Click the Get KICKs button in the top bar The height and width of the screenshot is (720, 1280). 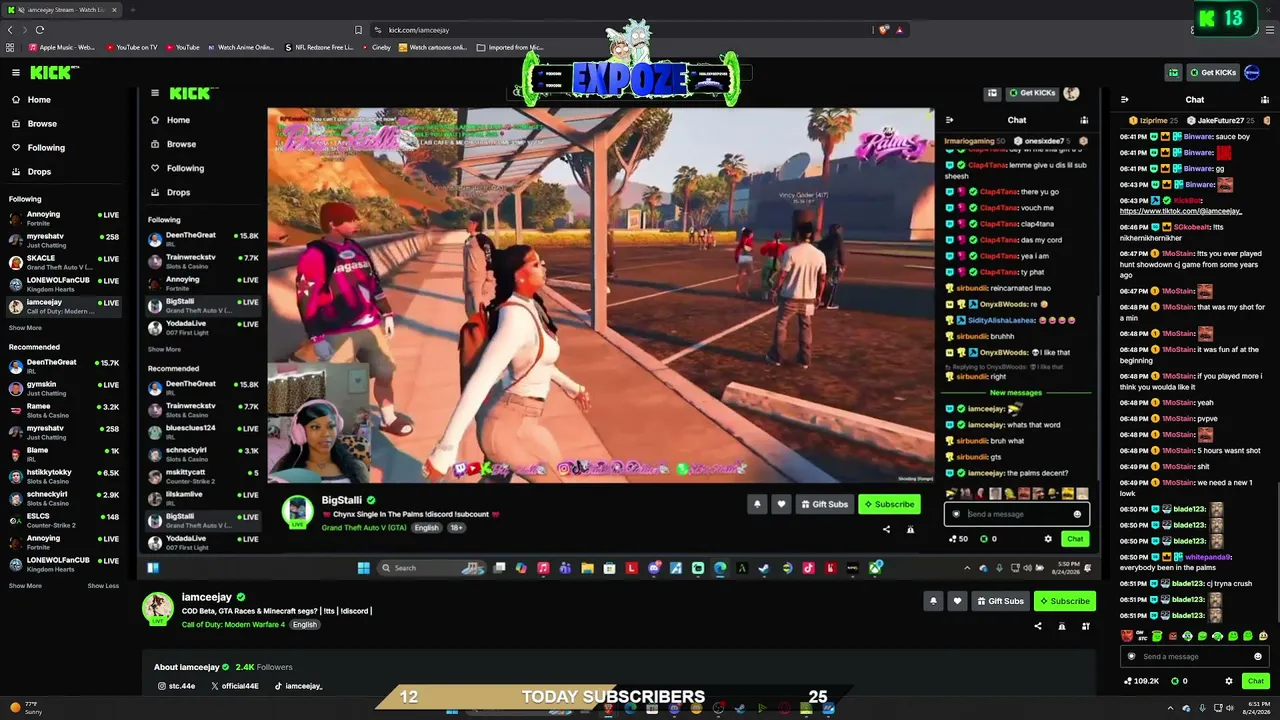tap(1213, 72)
